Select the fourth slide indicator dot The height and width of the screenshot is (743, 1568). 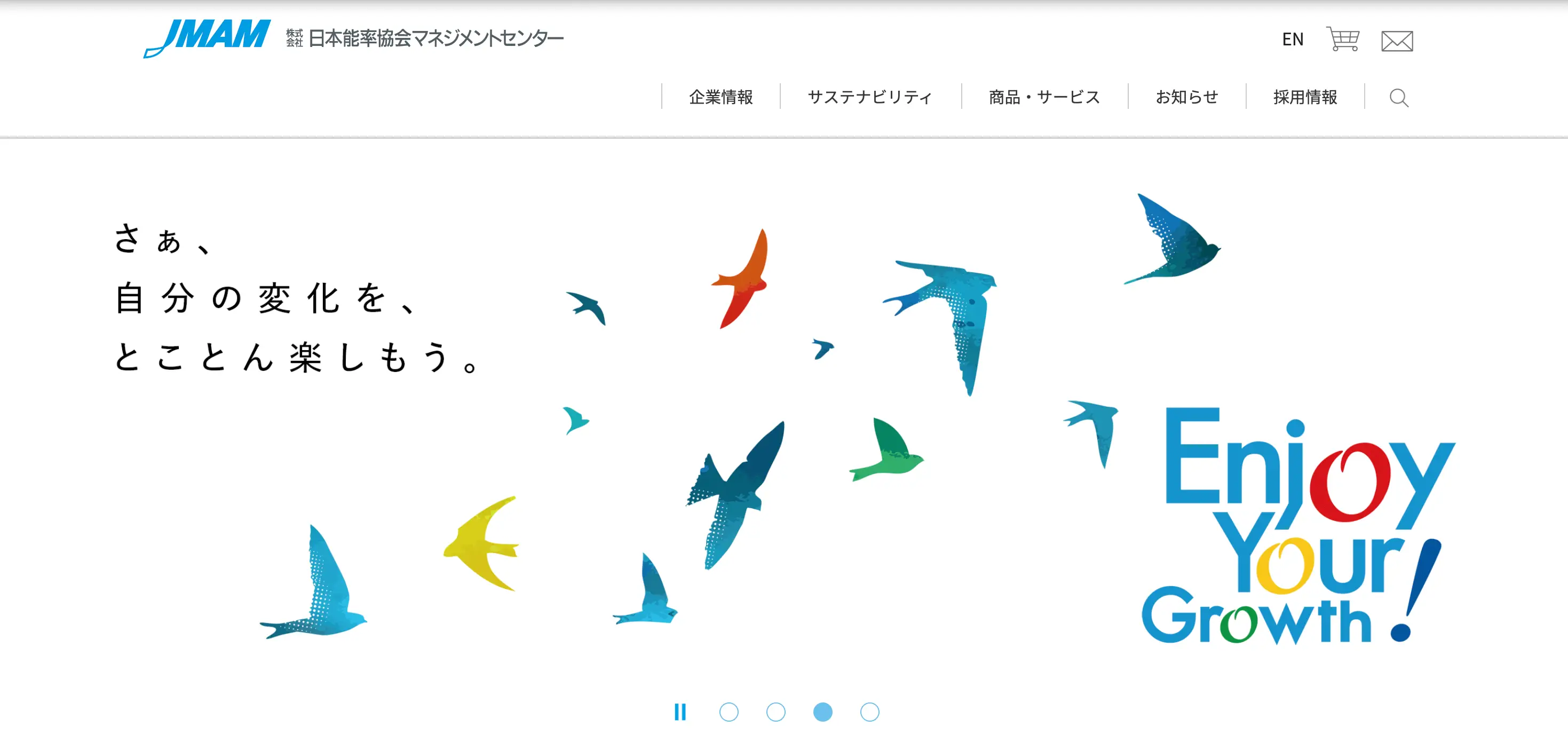click(869, 712)
